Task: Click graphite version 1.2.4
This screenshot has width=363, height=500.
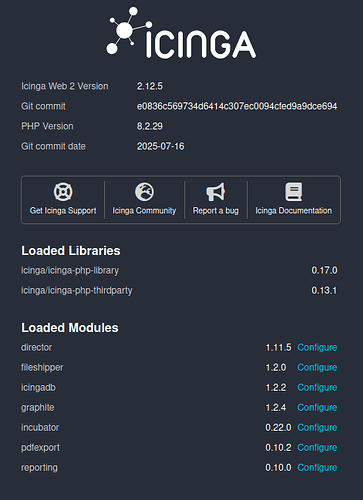Action: [x=276, y=407]
